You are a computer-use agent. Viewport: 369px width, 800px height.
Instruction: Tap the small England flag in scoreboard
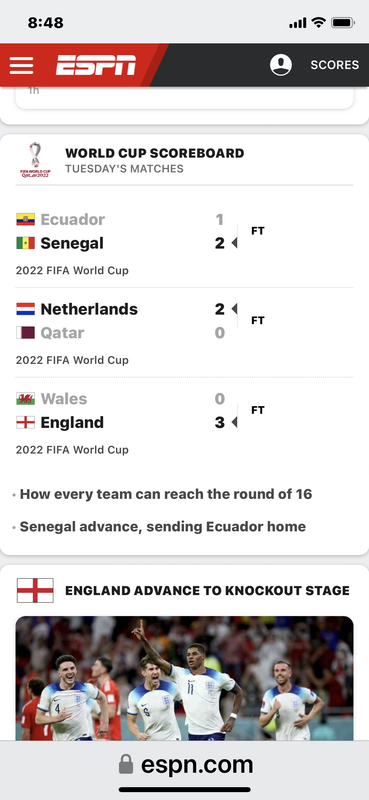click(26, 422)
